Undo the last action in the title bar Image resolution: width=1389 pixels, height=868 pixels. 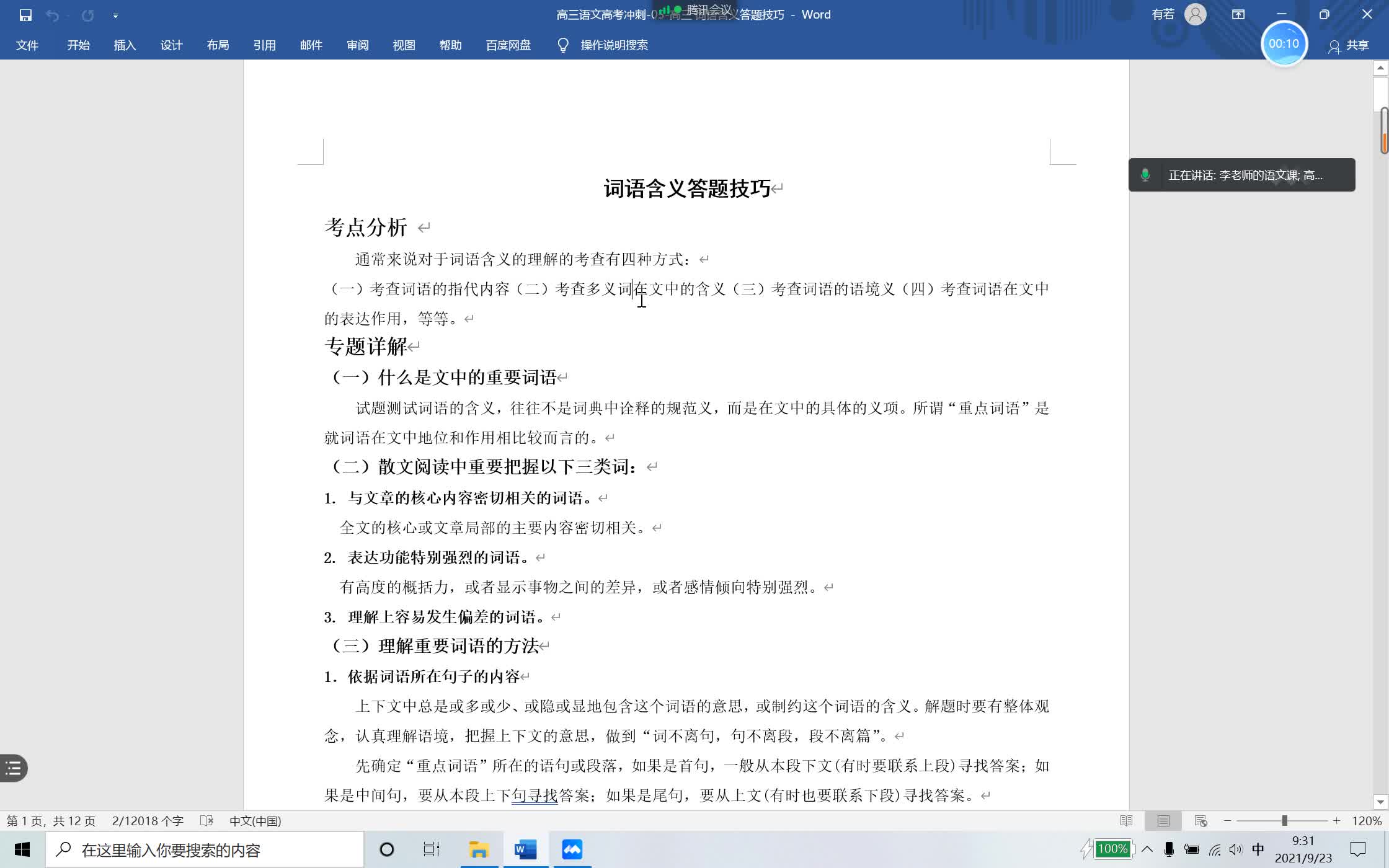[x=53, y=15]
